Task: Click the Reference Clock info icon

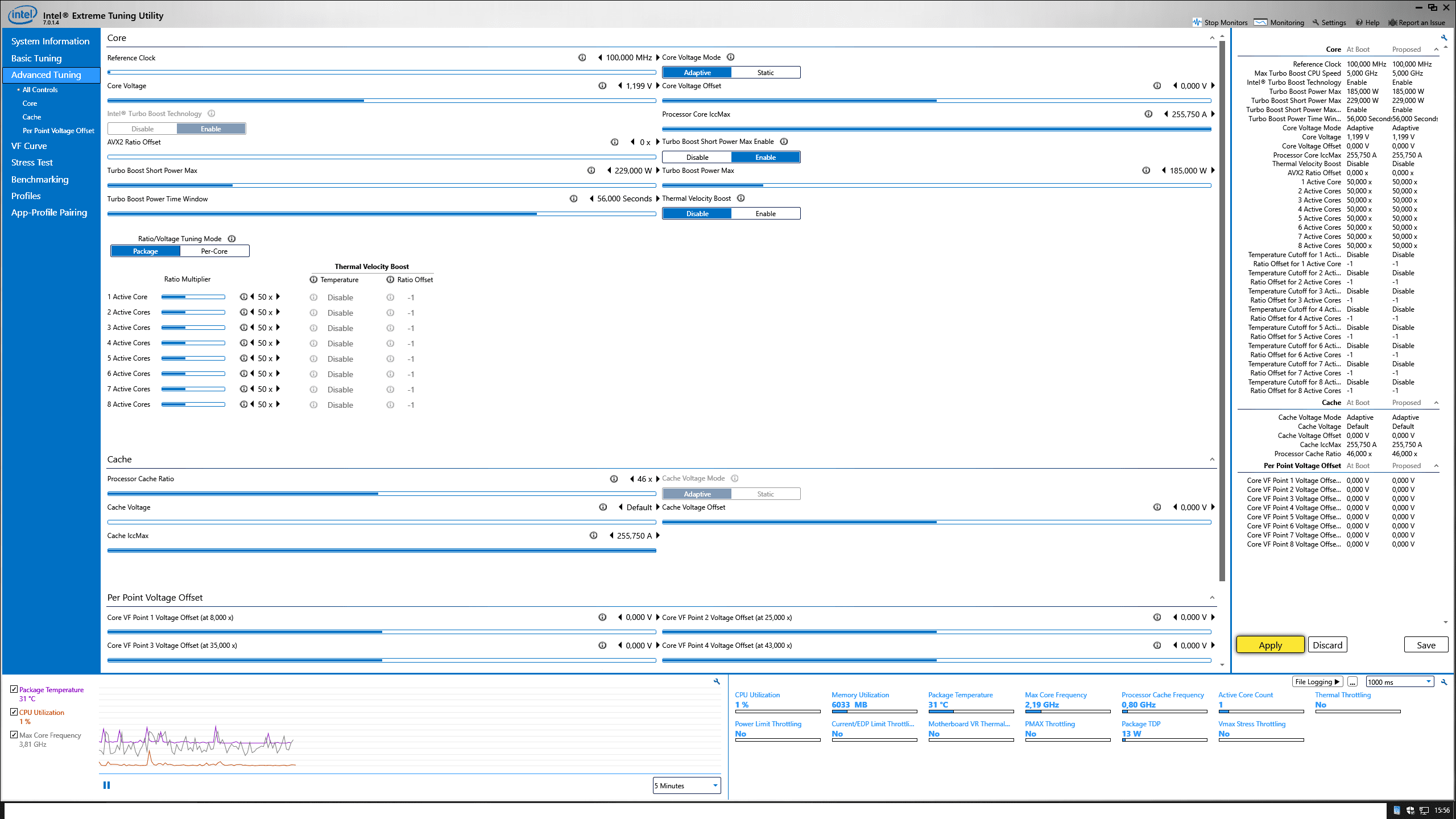Action: pos(582,57)
